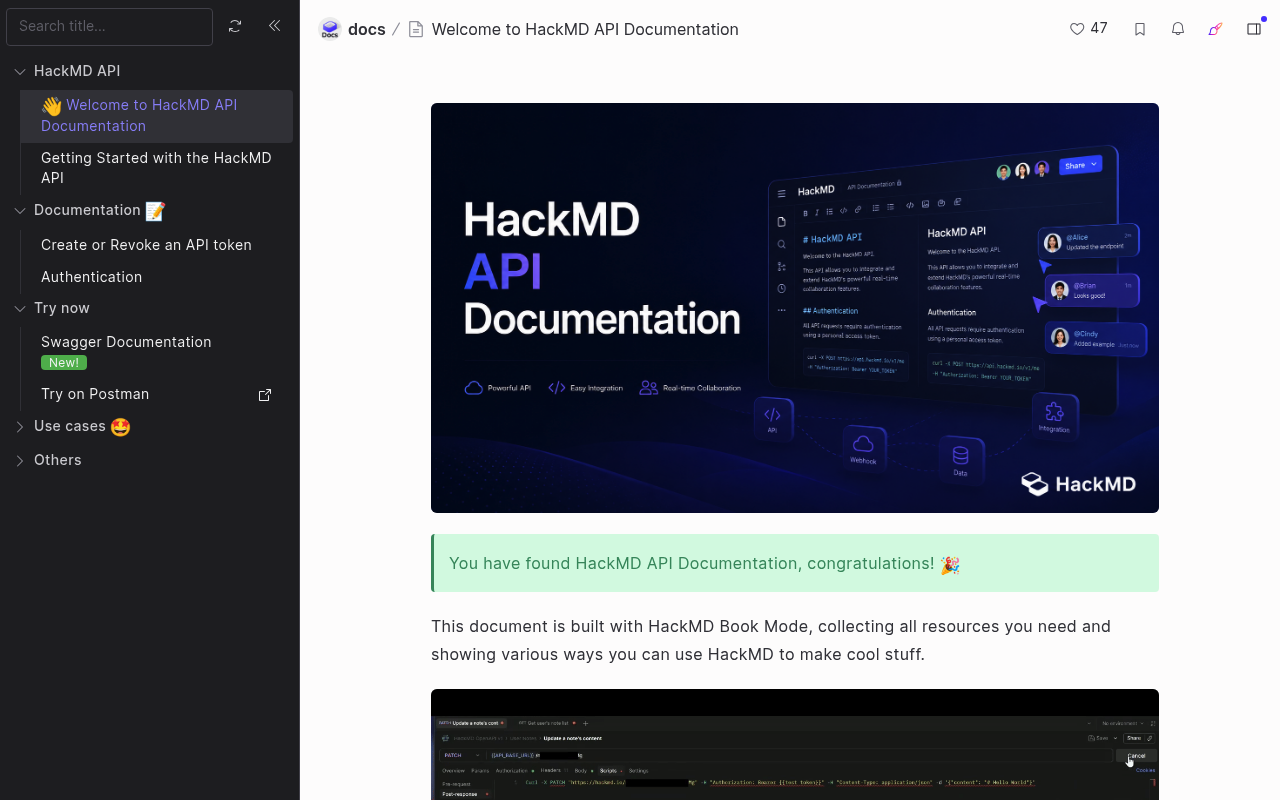Click the docs breadcrumb link
This screenshot has width=1280, height=800.
(x=367, y=29)
